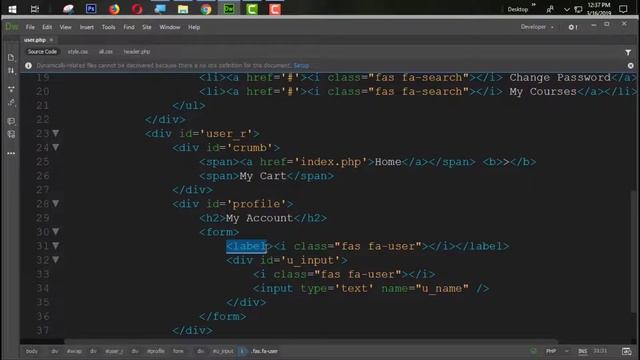The width and height of the screenshot is (640, 360).
Task: Click the linting status icon in status bar
Action: coord(533,351)
